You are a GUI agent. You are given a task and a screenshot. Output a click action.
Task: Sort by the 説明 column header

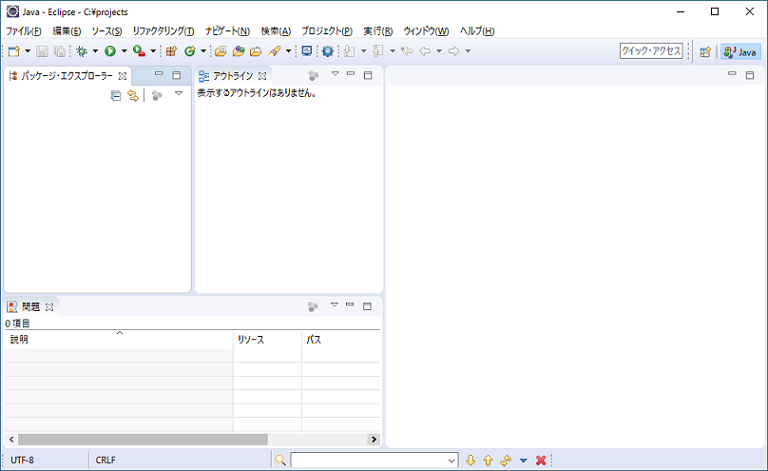[119, 340]
